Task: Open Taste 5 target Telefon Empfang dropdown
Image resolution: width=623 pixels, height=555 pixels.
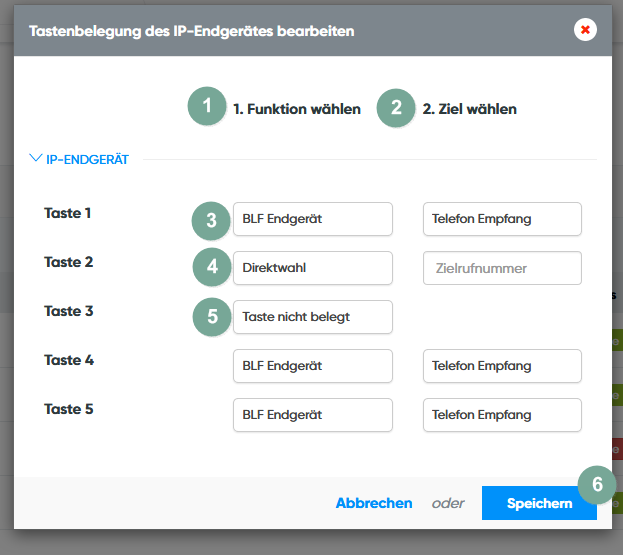Action: (502, 415)
